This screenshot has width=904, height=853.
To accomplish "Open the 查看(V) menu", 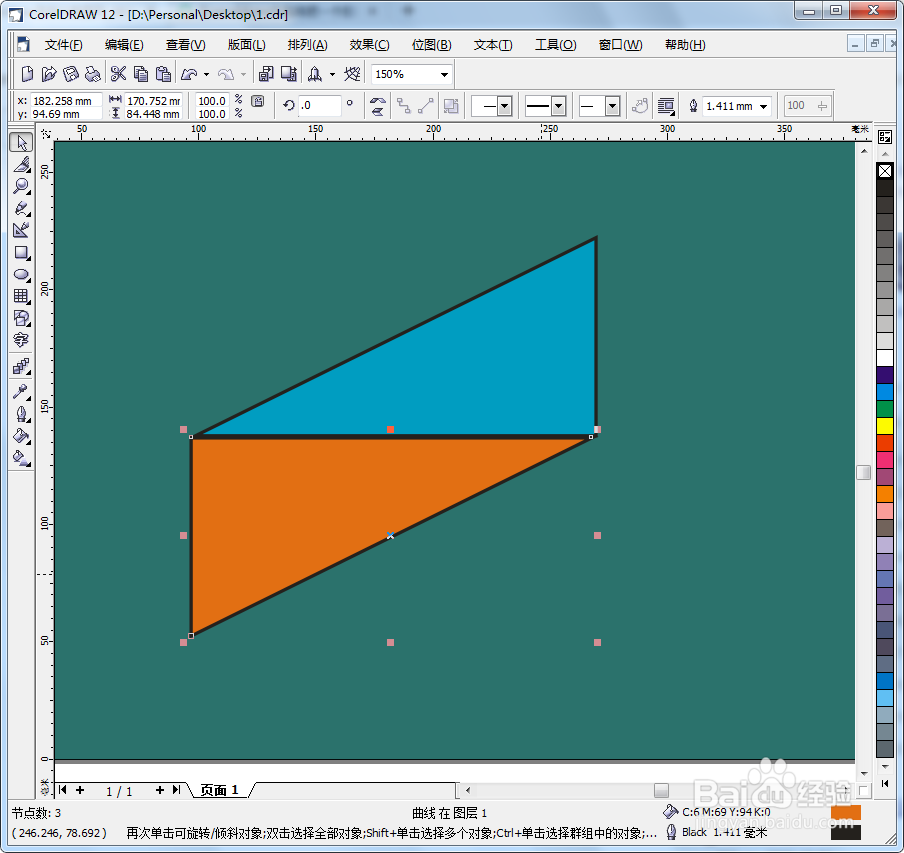I will coord(186,45).
